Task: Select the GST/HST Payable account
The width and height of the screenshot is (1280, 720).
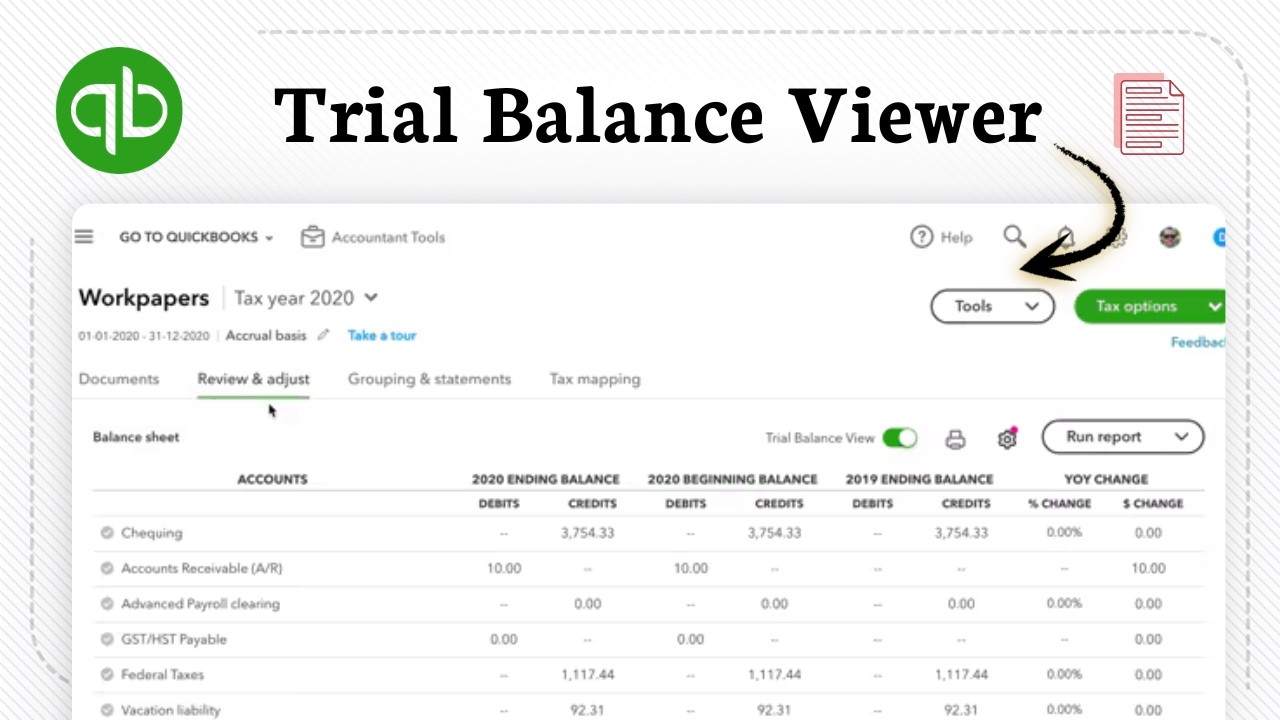Action: tap(174, 639)
